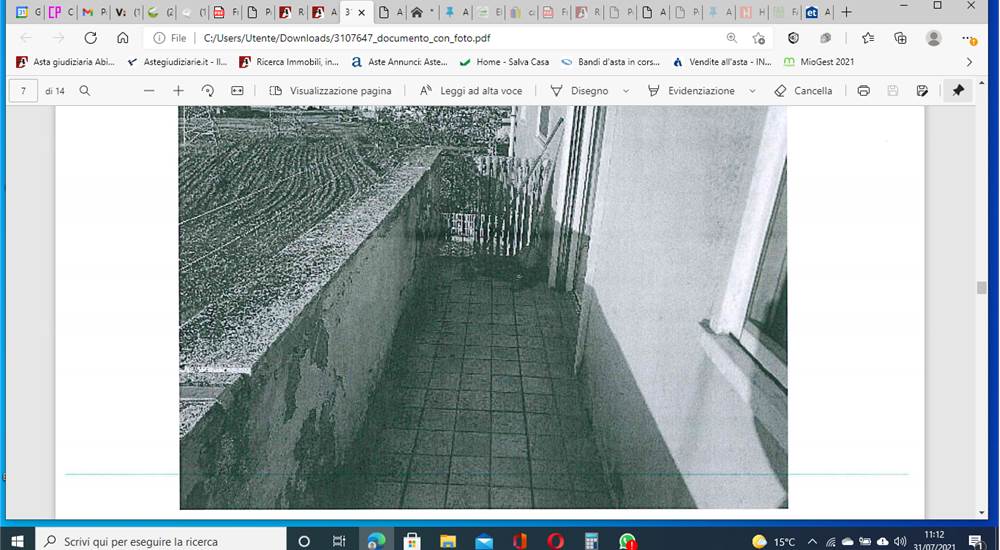The height and width of the screenshot is (550, 1000).
Task: Open the shield extension icon
Action: [793, 38]
